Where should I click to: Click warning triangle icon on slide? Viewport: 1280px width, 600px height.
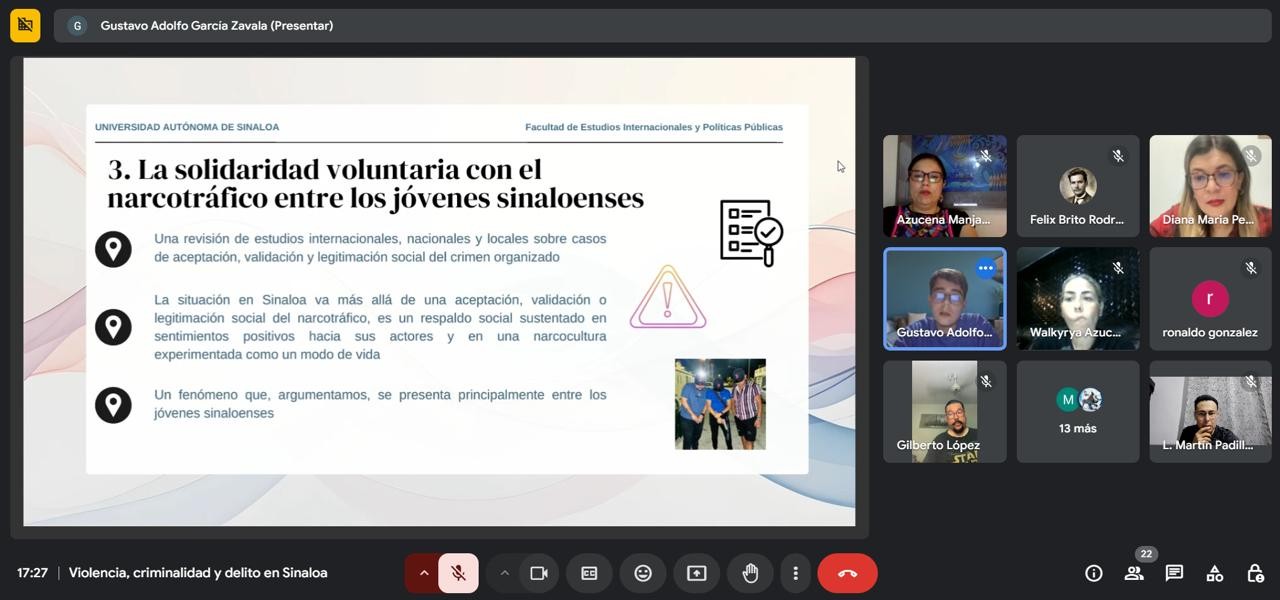668,297
